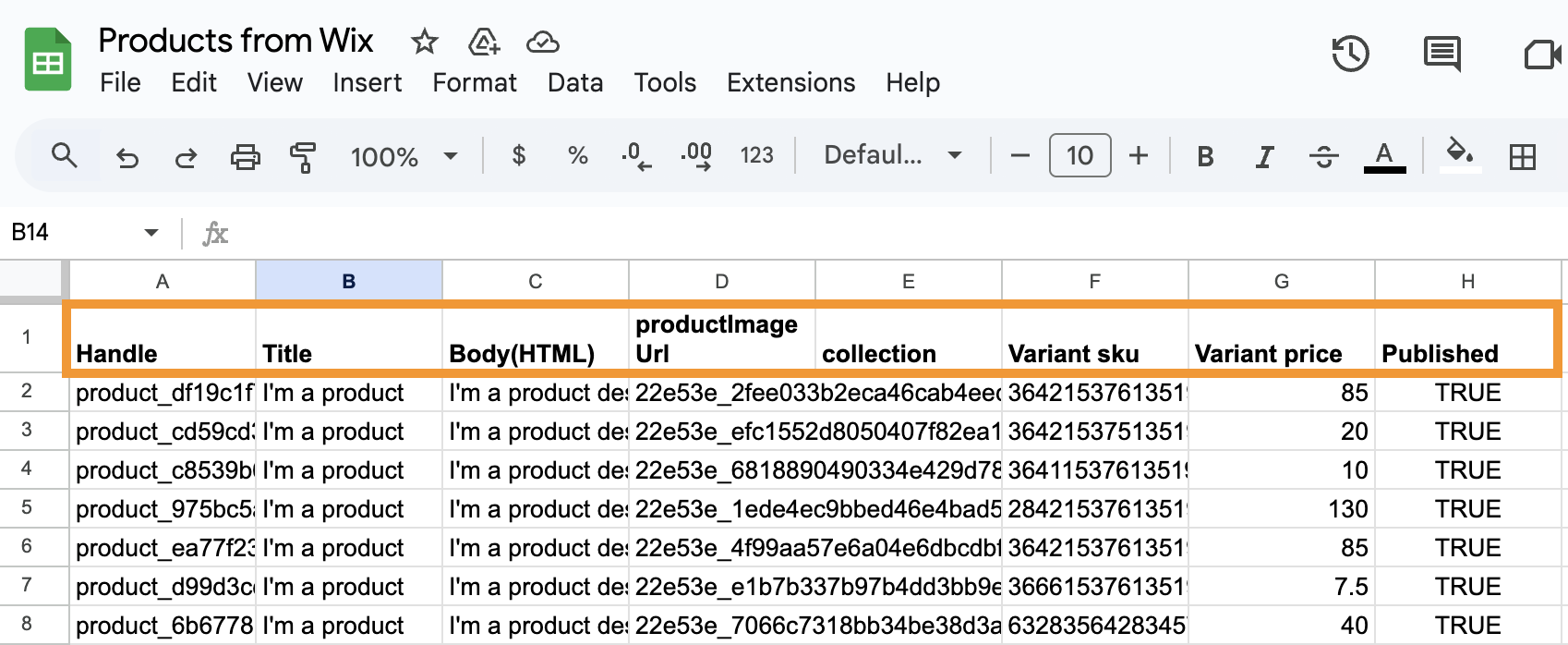Image resolution: width=1568 pixels, height=645 pixels.
Task: Open the Google Sheets home icon
Action: pyautogui.click(x=48, y=60)
